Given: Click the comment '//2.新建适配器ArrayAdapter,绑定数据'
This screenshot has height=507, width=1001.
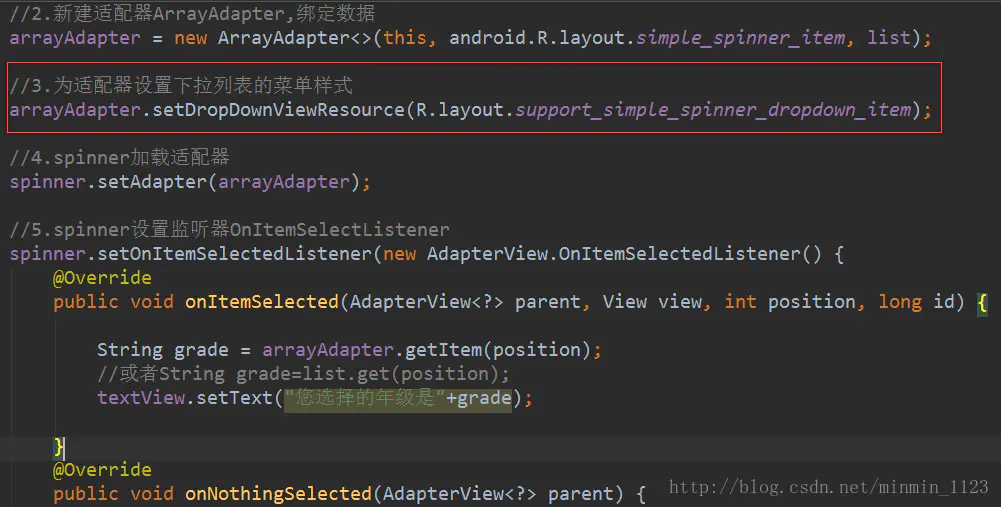Looking at the screenshot, I should coord(192,13).
